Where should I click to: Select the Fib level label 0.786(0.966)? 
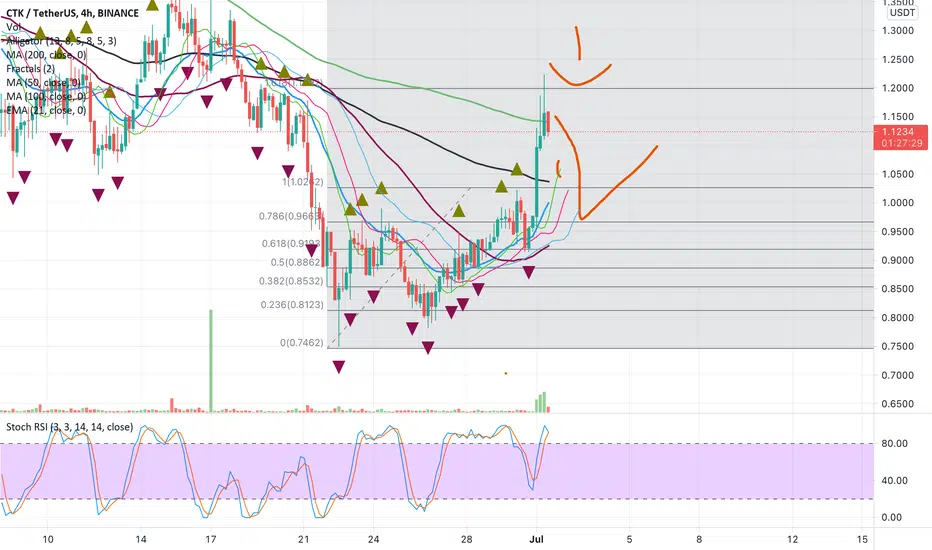[291, 216]
